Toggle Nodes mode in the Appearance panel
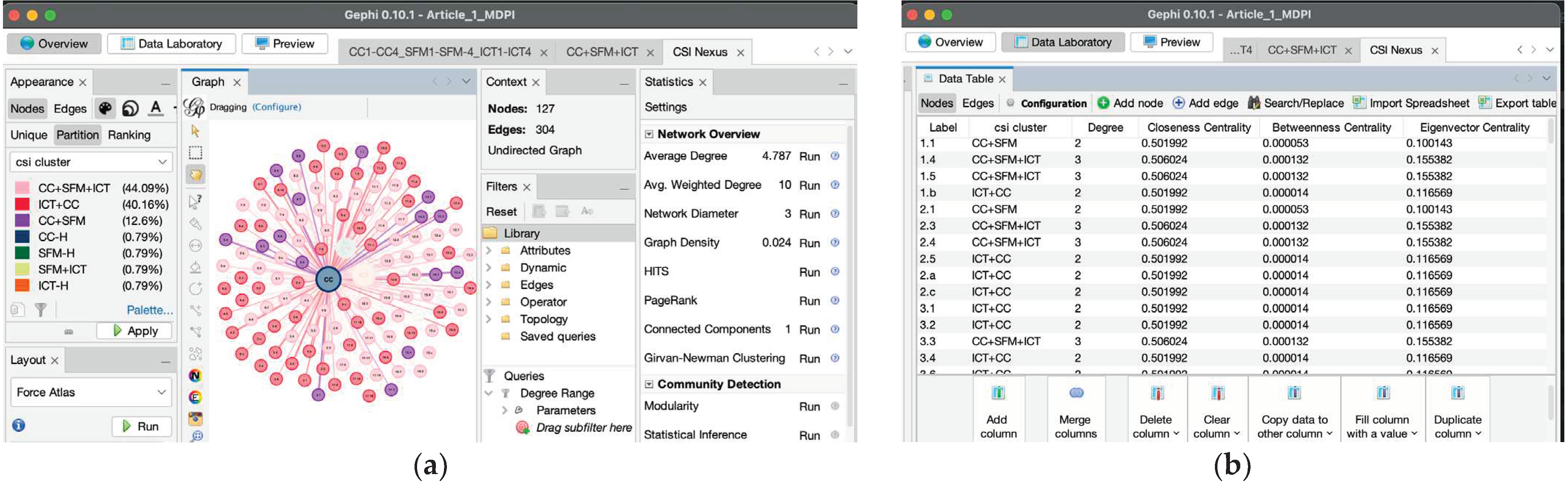Image resolution: width=1568 pixels, height=491 pixels. click(27, 108)
